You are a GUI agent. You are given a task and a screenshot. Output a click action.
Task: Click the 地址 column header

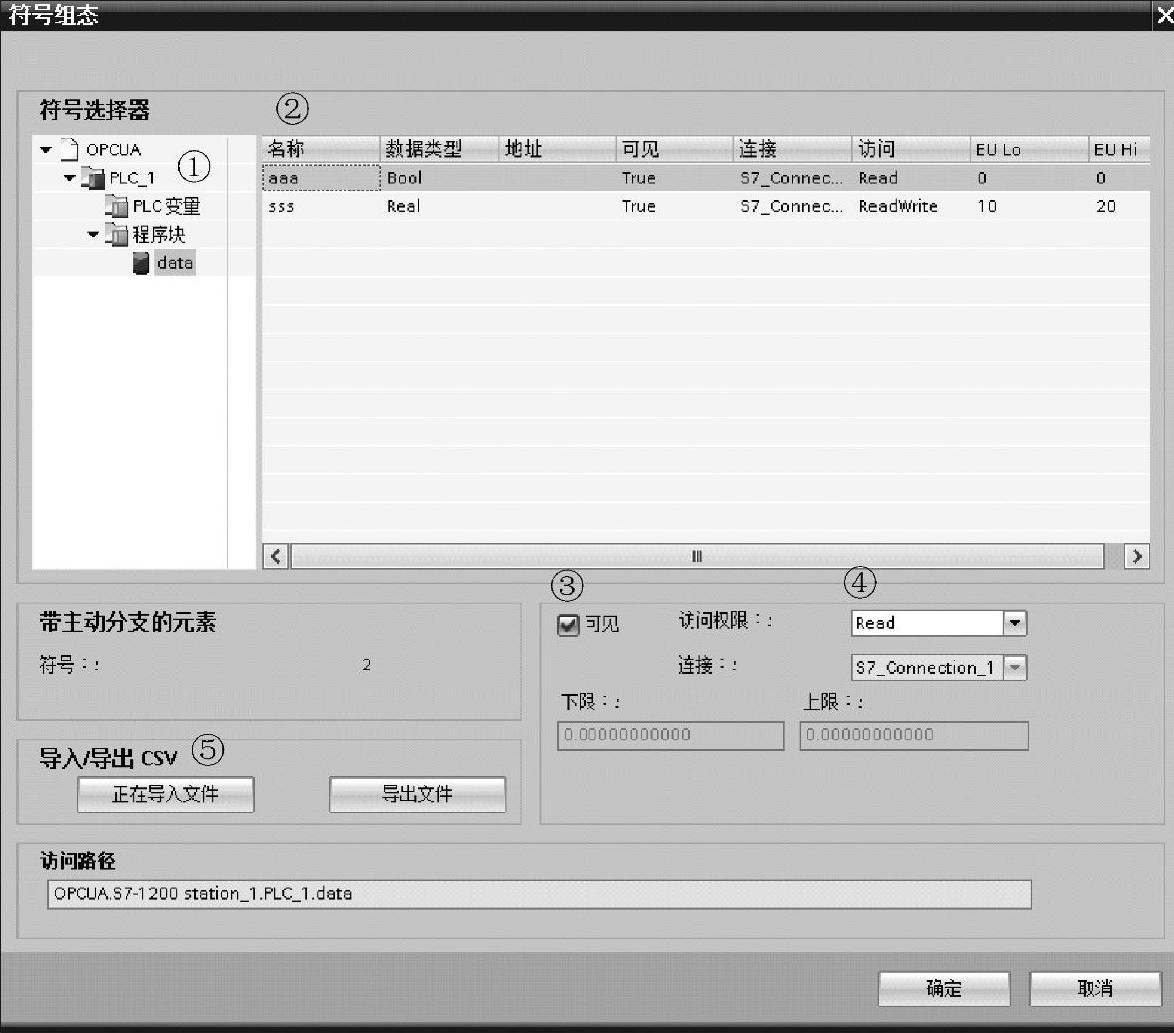tap(558, 149)
